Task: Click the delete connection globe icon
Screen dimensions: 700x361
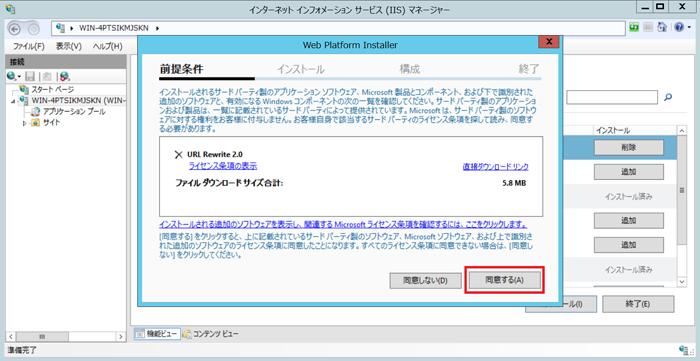Action: (x=65, y=76)
